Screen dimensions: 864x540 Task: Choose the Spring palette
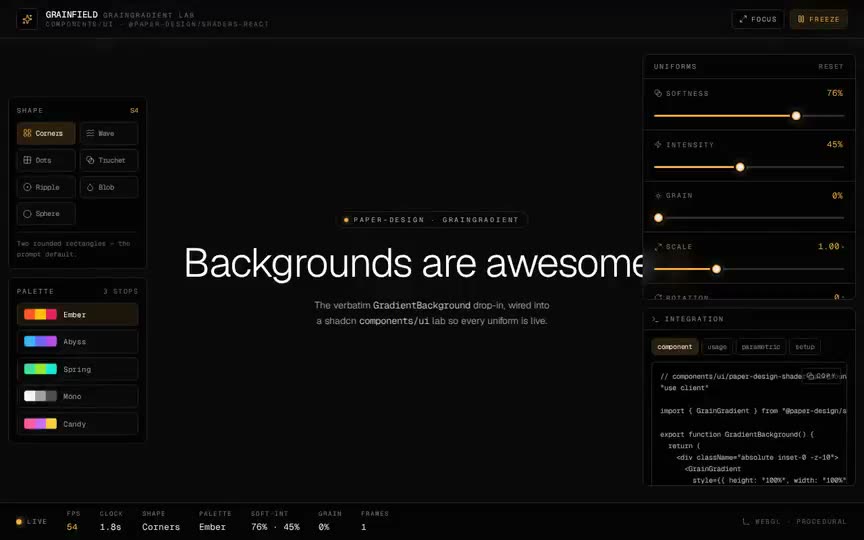[78, 369]
